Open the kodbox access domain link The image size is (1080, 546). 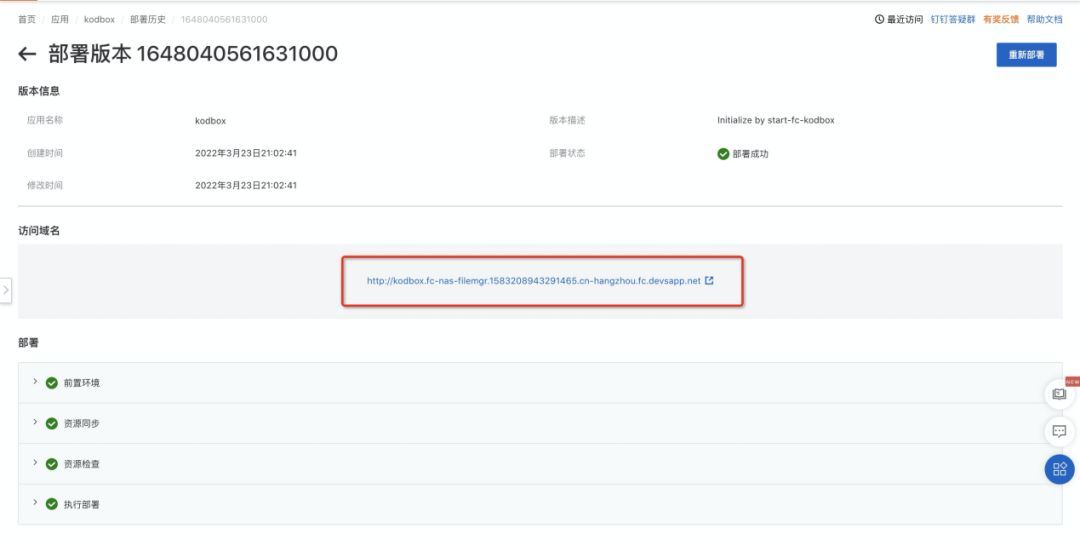coord(534,281)
